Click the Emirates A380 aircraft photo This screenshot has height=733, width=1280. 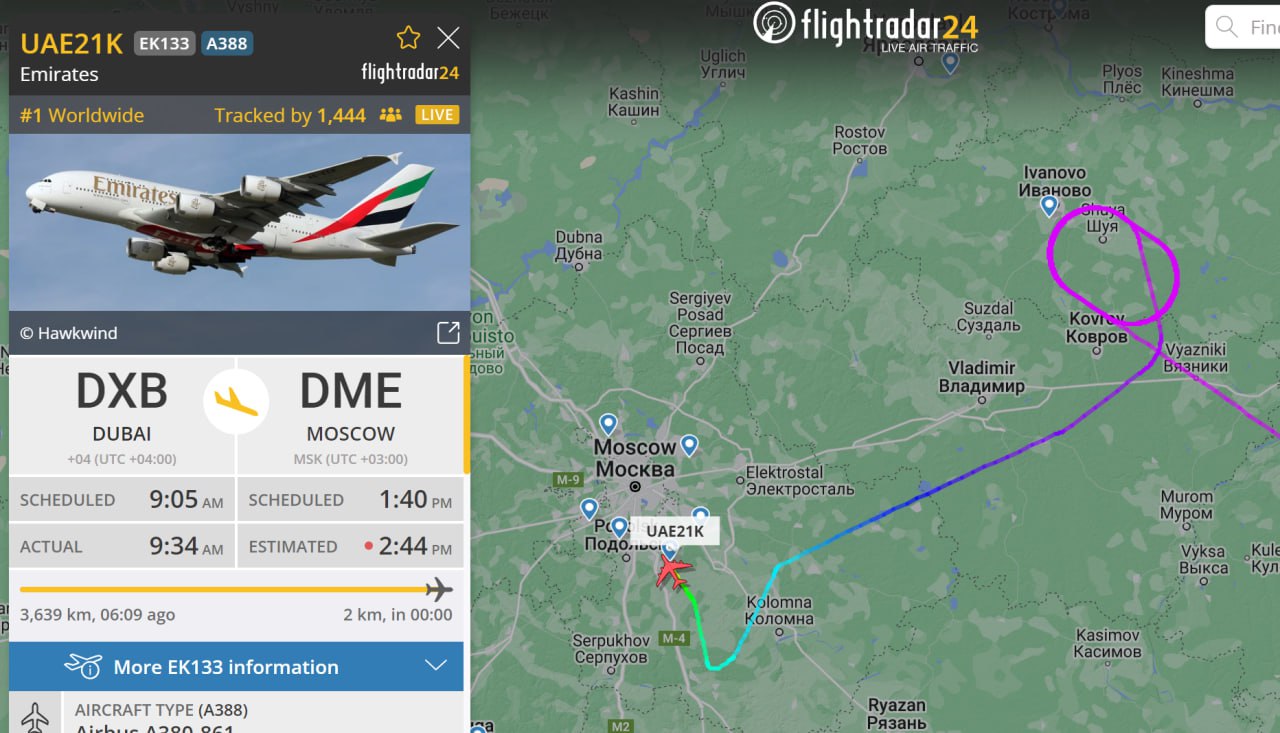[239, 222]
